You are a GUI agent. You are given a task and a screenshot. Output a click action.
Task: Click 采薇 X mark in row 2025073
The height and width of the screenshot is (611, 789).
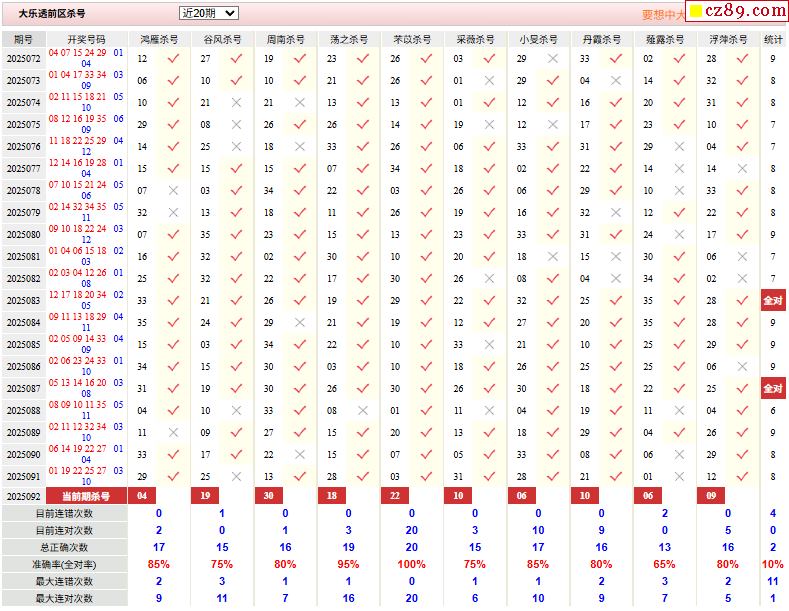489,81
